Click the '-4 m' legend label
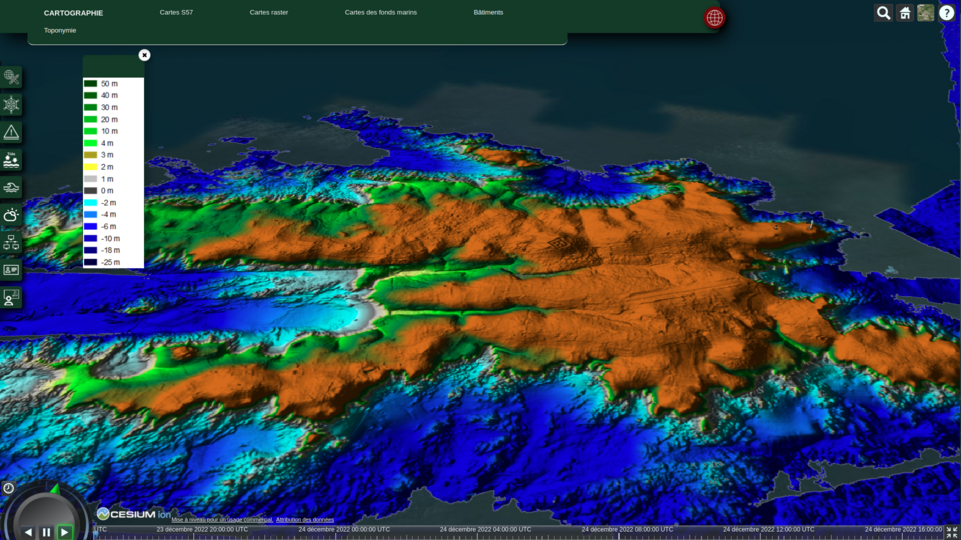Image resolution: width=961 pixels, height=540 pixels. pos(108,215)
